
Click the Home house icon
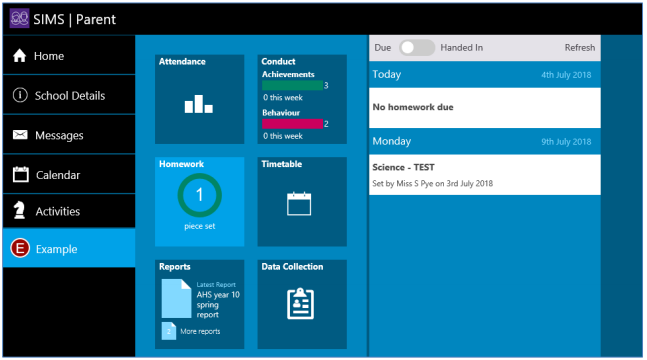coord(19,55)
